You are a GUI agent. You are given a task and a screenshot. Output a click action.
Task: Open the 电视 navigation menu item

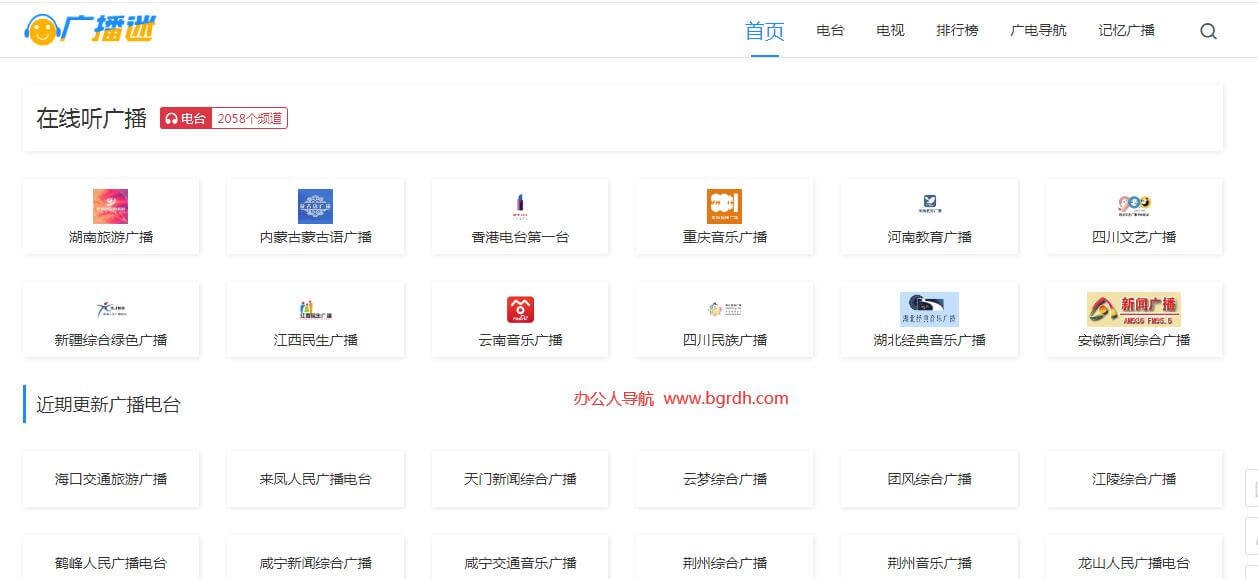[890, 31]
